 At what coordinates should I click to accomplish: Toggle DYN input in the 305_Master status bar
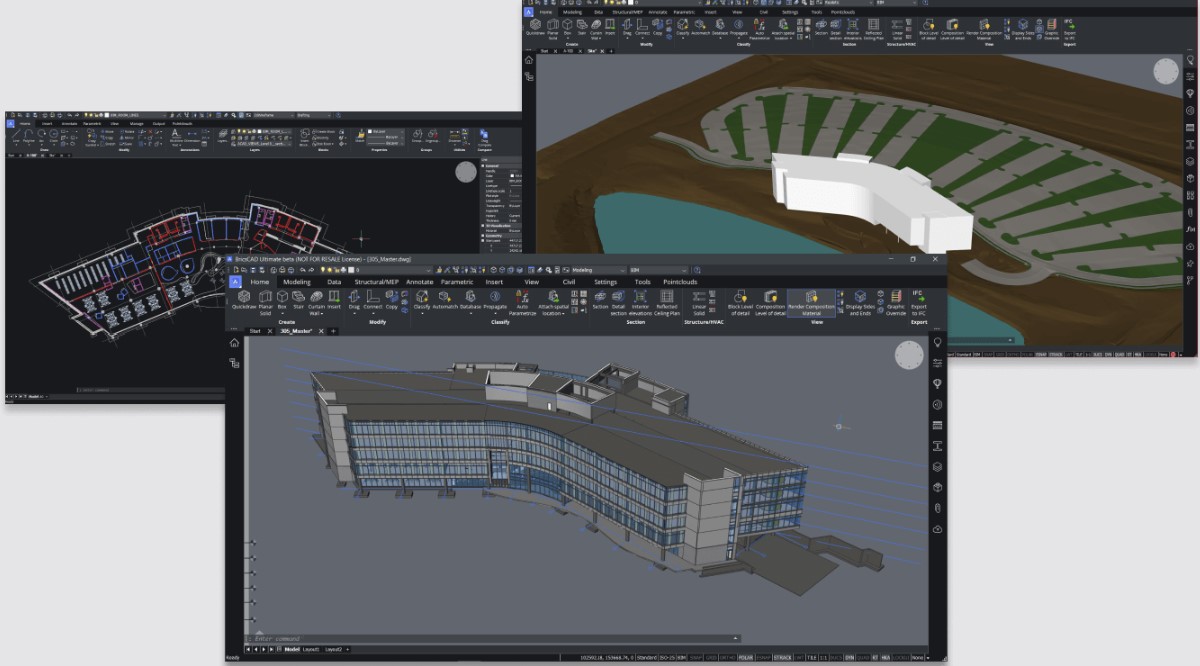tap(849, 658)
